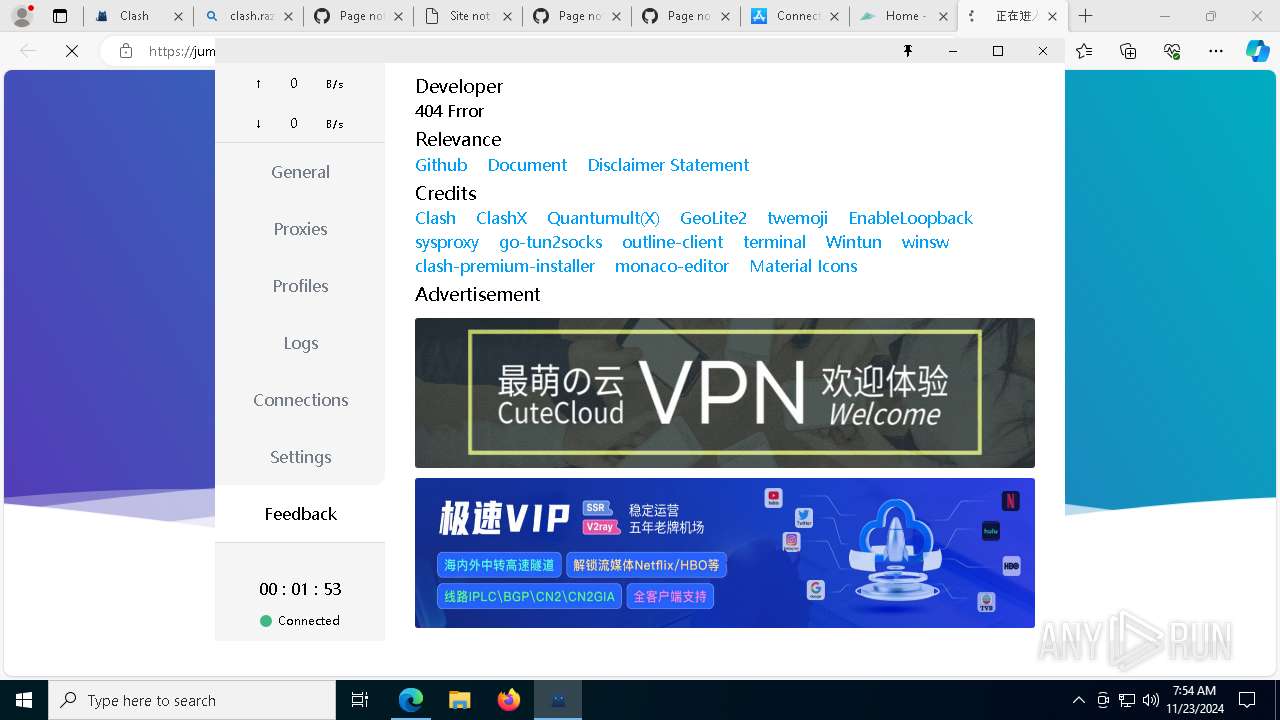The height and width of the screenshot is (720, 1280).
Task: View site information lock icon
Action: tap(126, 51)
